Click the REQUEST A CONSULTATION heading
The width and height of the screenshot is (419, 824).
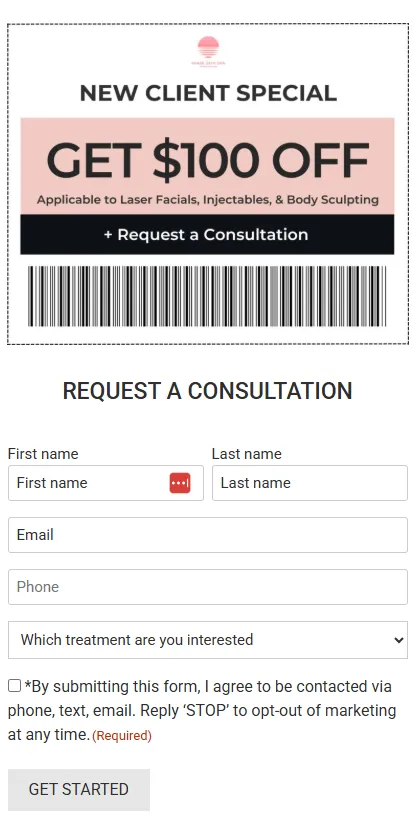tap(208, 391)
